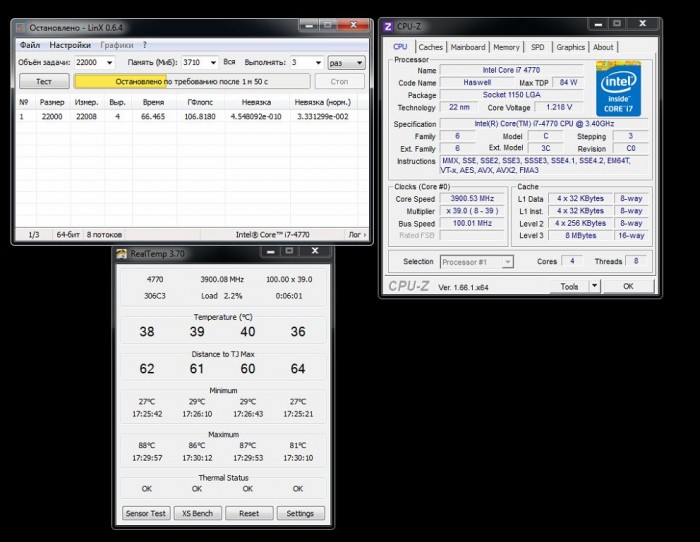Image resolution: width=700 pixels, height=542 pixels.
Task: Switch to the About tab
Action: [603, 47]
